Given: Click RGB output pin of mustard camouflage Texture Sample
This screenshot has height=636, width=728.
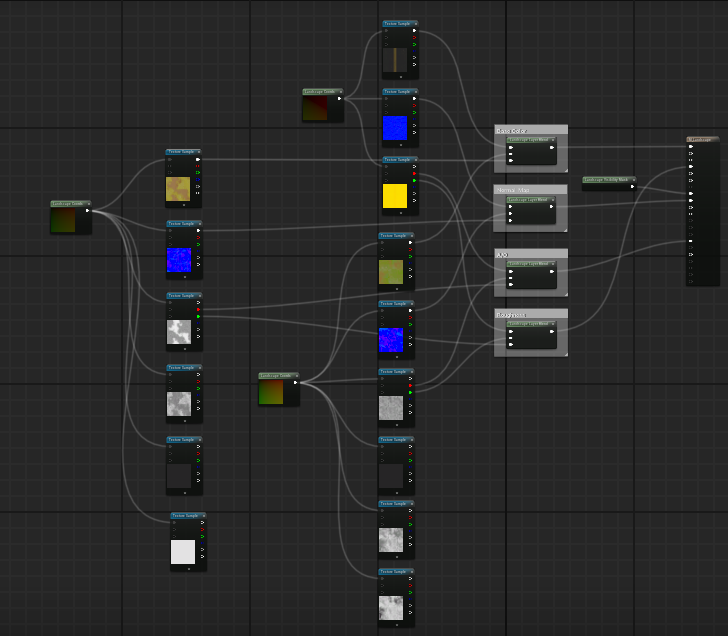Looking at the screenshot, I should coord(198,159).
